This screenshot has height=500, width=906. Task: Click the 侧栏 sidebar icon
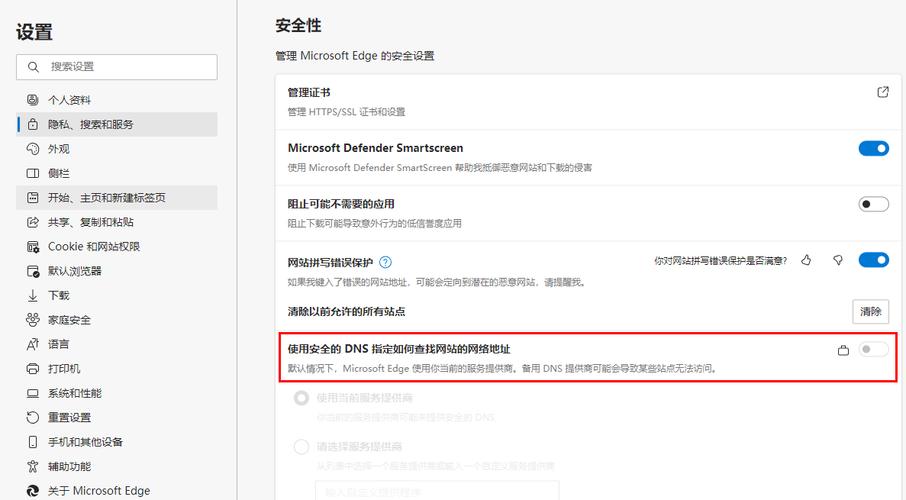click(x=33, y=173)
